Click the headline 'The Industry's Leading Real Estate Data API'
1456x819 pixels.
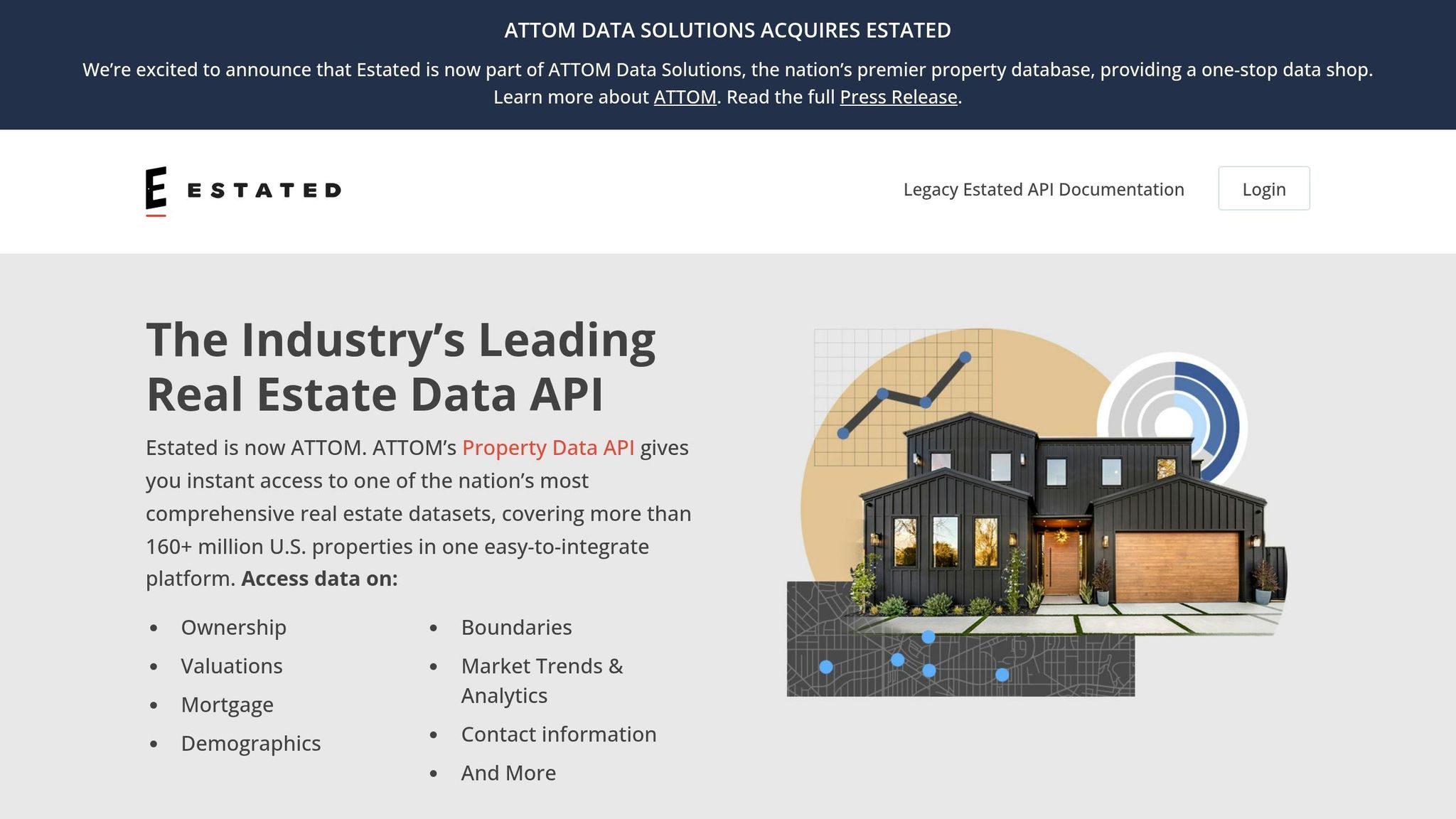[401, 367]
